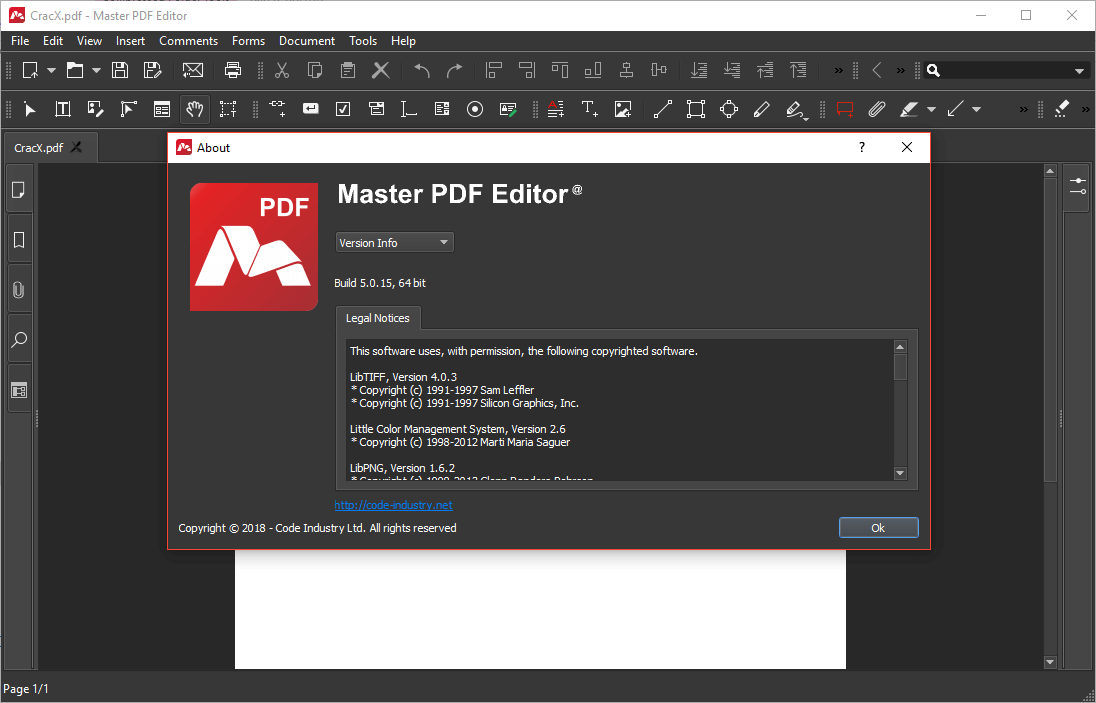Add a signature field with the pen-card icon

tap(508, 109)
